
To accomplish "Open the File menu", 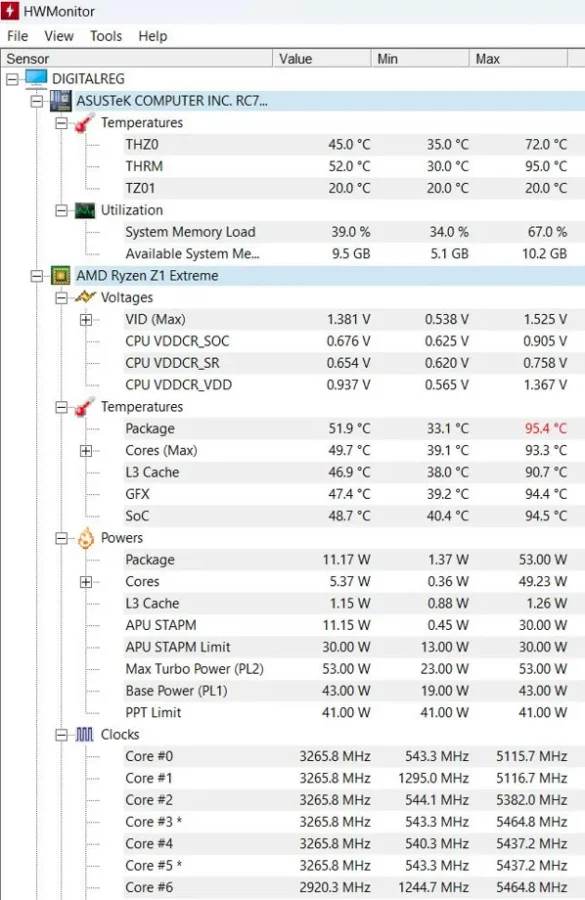I will (x=17, y=36).
